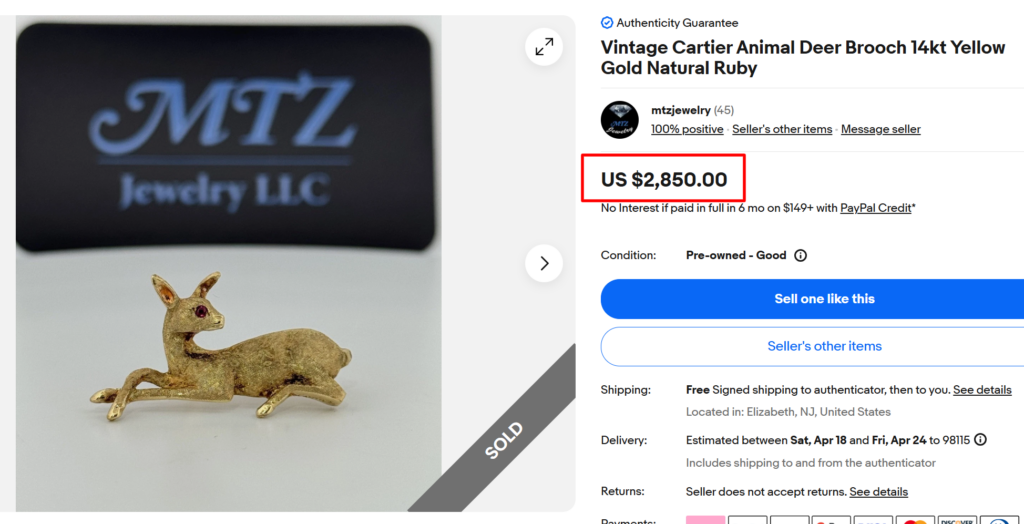Open the delivery estimate info icon
This screenshot has height=524, width=1024.
point(980,440)
